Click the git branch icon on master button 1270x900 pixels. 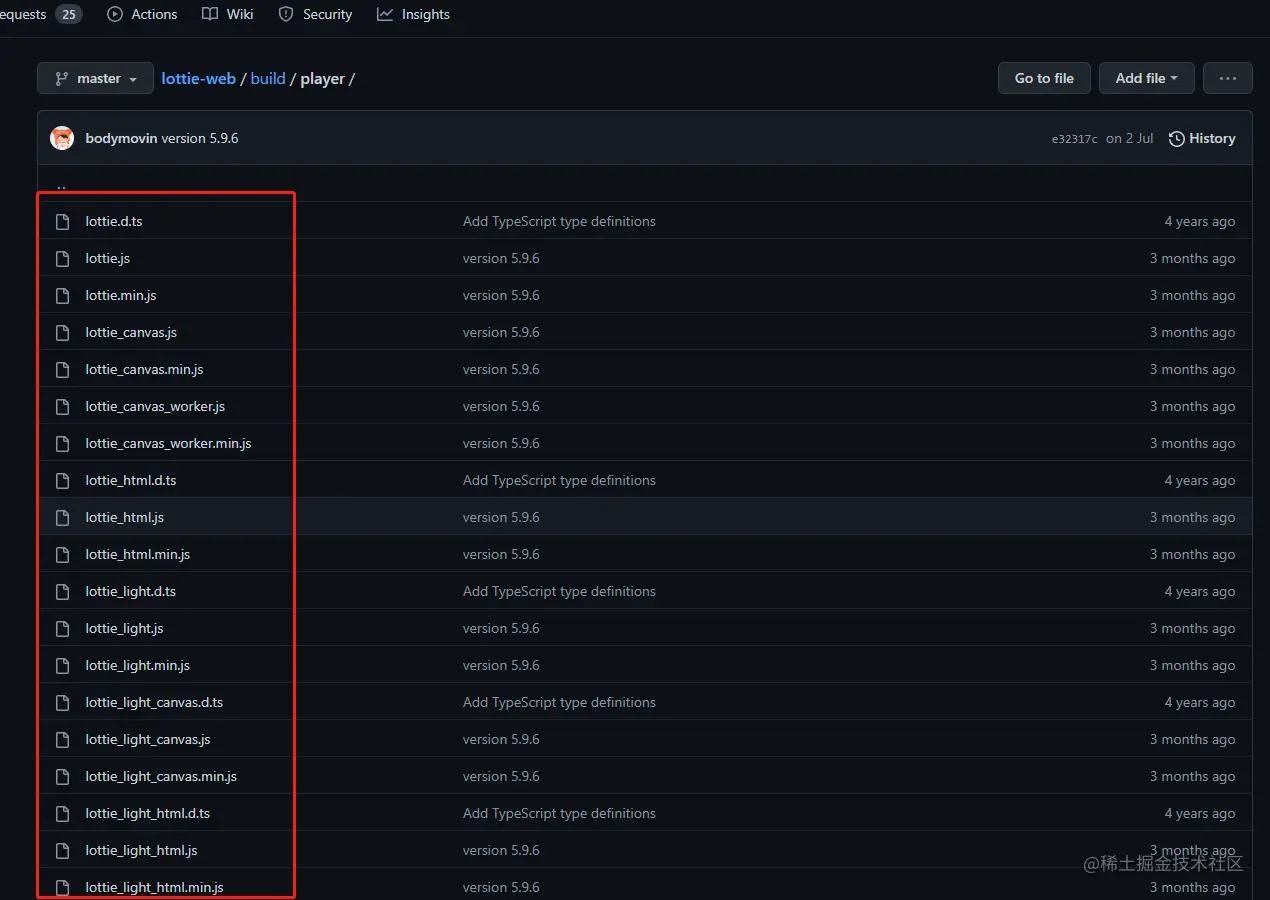tap(62, 78)
